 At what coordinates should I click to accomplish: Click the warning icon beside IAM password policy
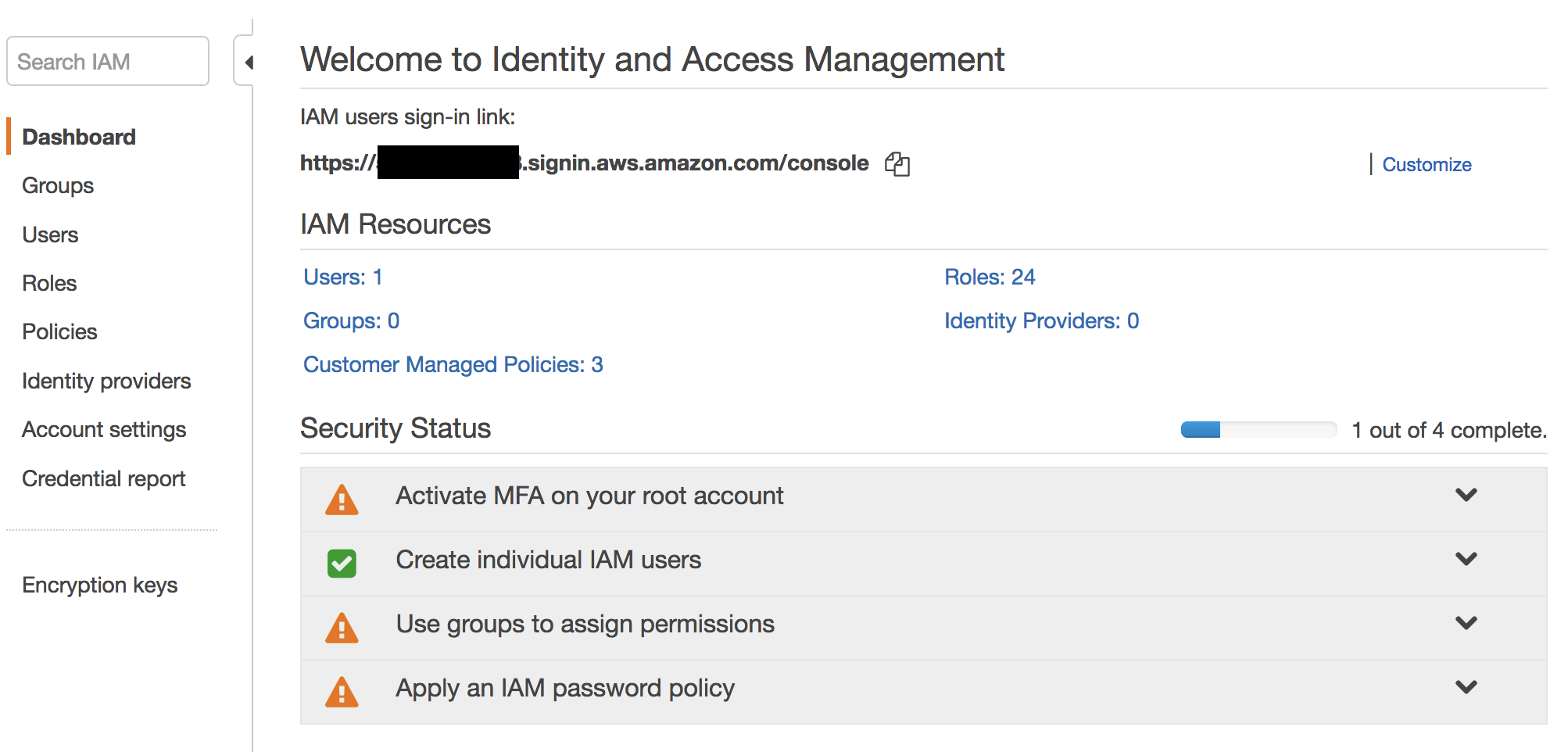[342, 692]
